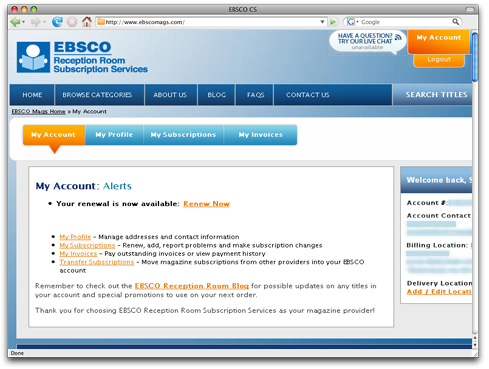The image size is (489, 369).
Task: Click the site favicon in the address bar
Action: click(101, 22)
